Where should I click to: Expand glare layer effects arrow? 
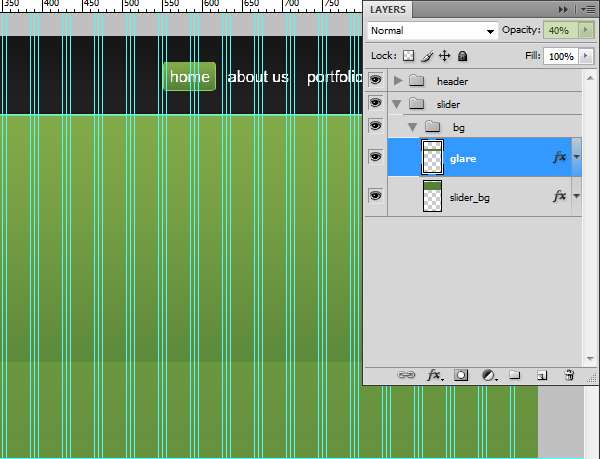pos(577,157)
